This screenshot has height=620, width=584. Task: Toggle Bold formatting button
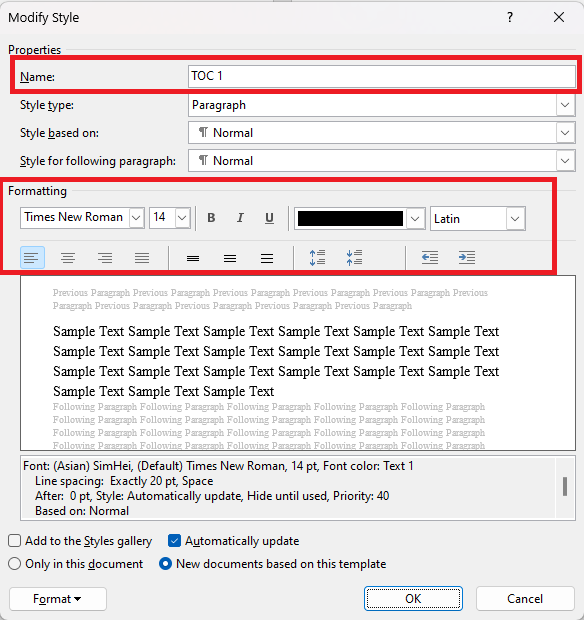pos(211,218)
